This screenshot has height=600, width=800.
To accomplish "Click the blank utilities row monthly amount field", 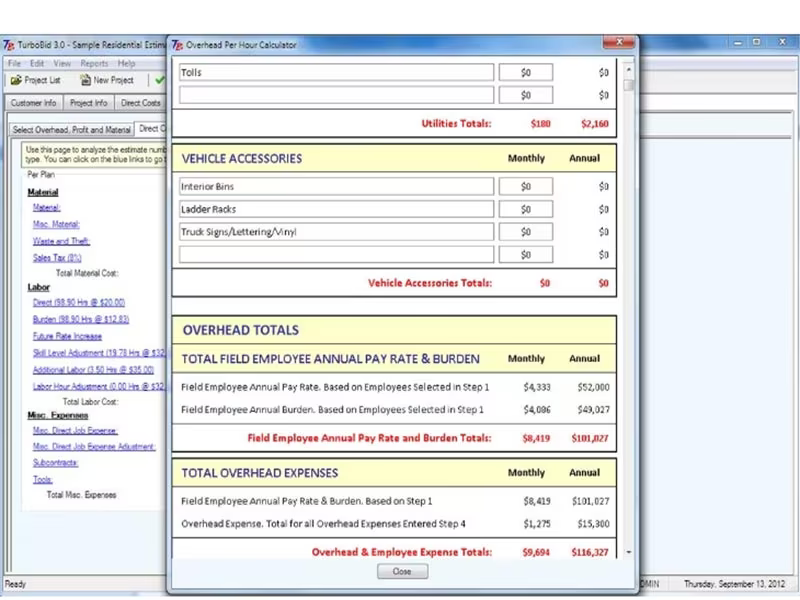I will 526,95.
